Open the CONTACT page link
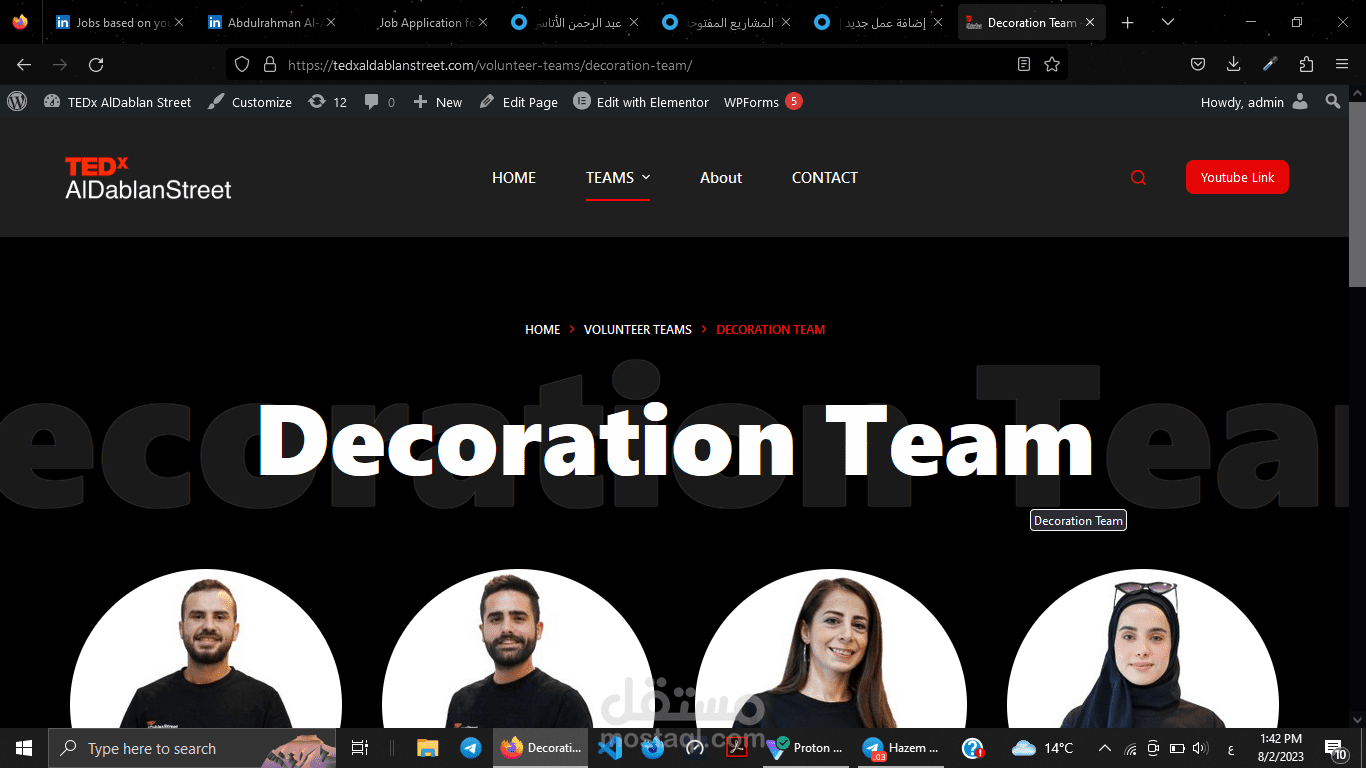The width and height of the screenshot is (1366, 768). click(825, 177)
